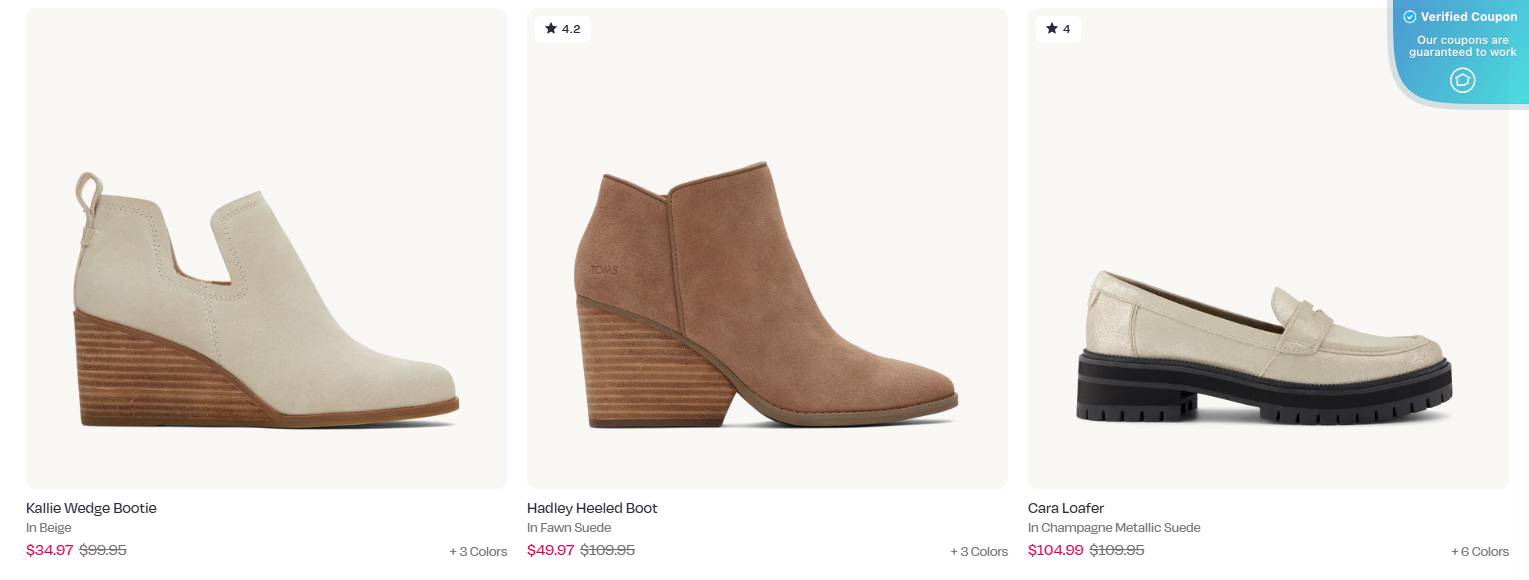Image resolution: width=1529 pixels, height=580 pixels.
Task: Expand the + 3 Colors for Kallie Wedge Bootie
Action: click(x=478, y=551)
